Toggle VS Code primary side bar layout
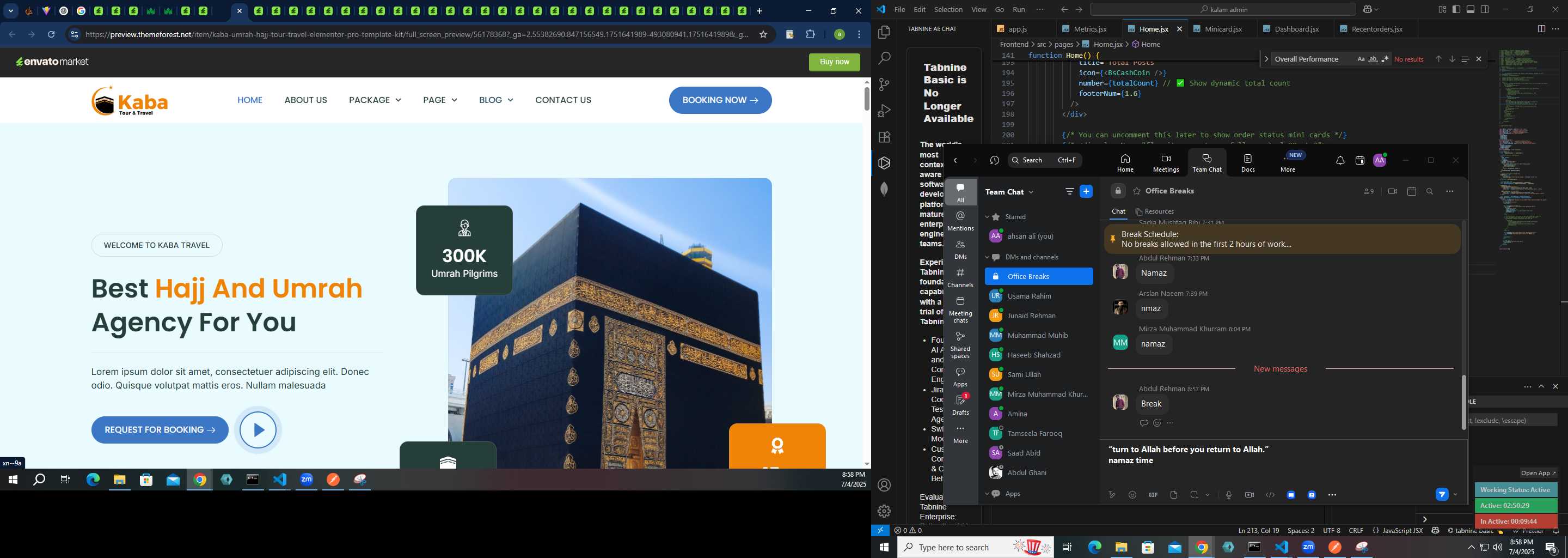The width and height of the screenshot is (1568, 558). (1456, 10)
